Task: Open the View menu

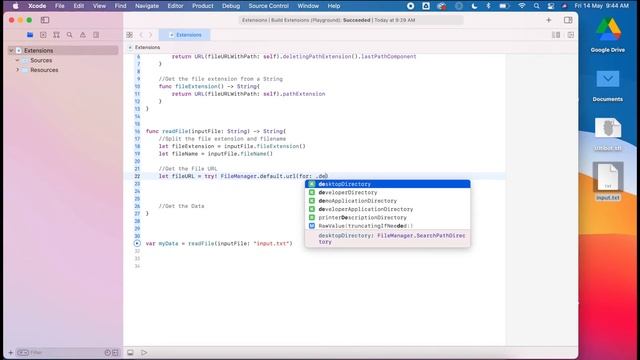Action: (99, 6)
